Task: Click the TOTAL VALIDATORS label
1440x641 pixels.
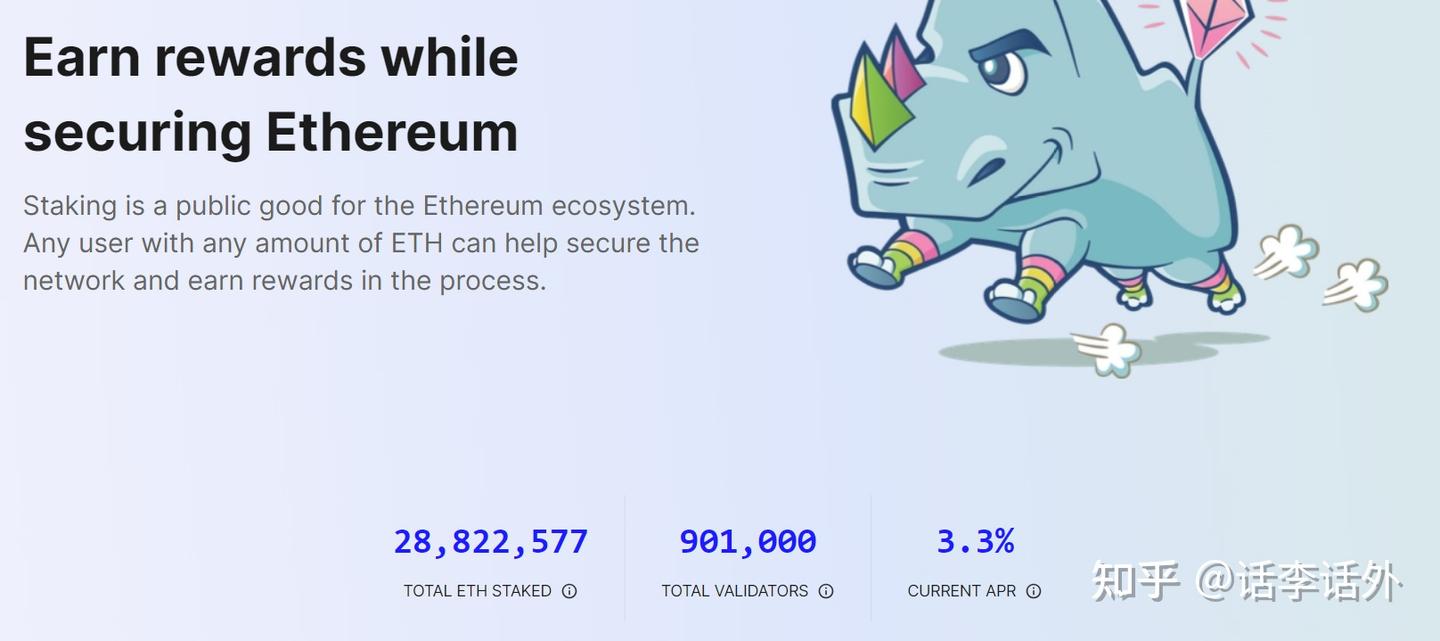Action: click(x=734, y=591)
